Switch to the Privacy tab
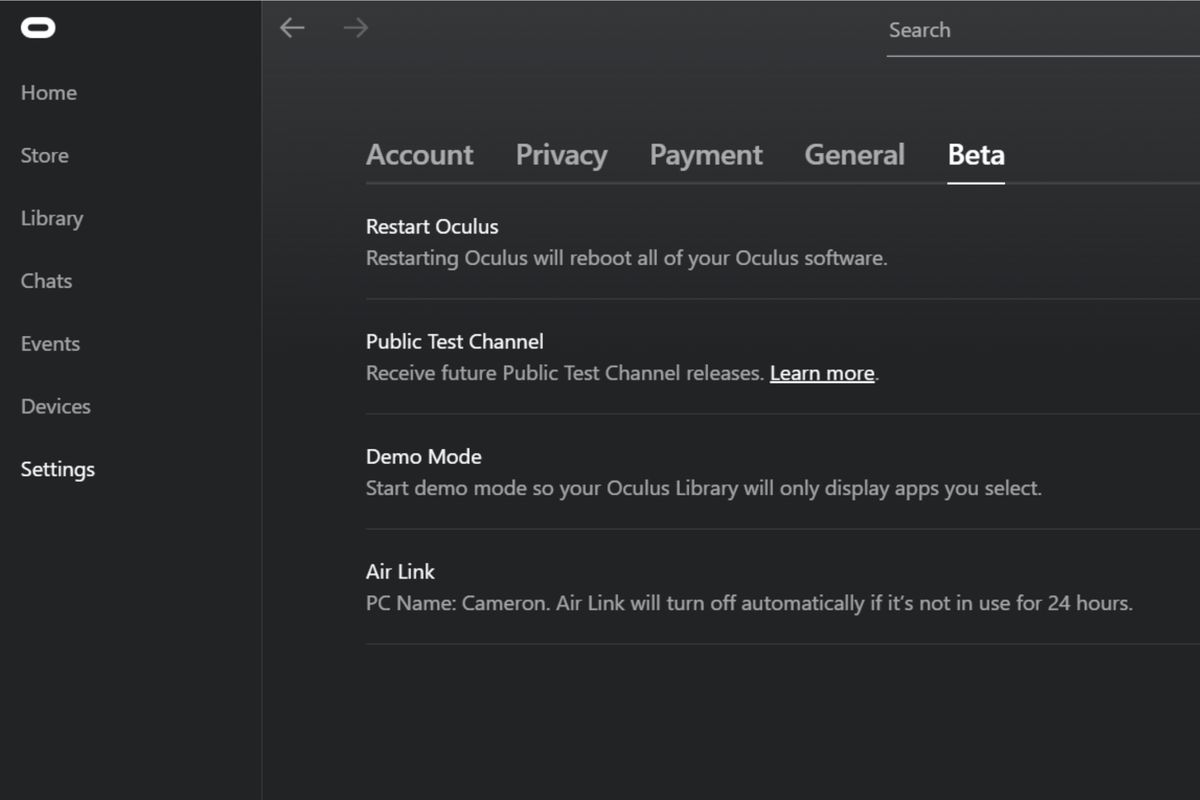Viewport: 1200px width, 800px height. [x=561, y=155]
